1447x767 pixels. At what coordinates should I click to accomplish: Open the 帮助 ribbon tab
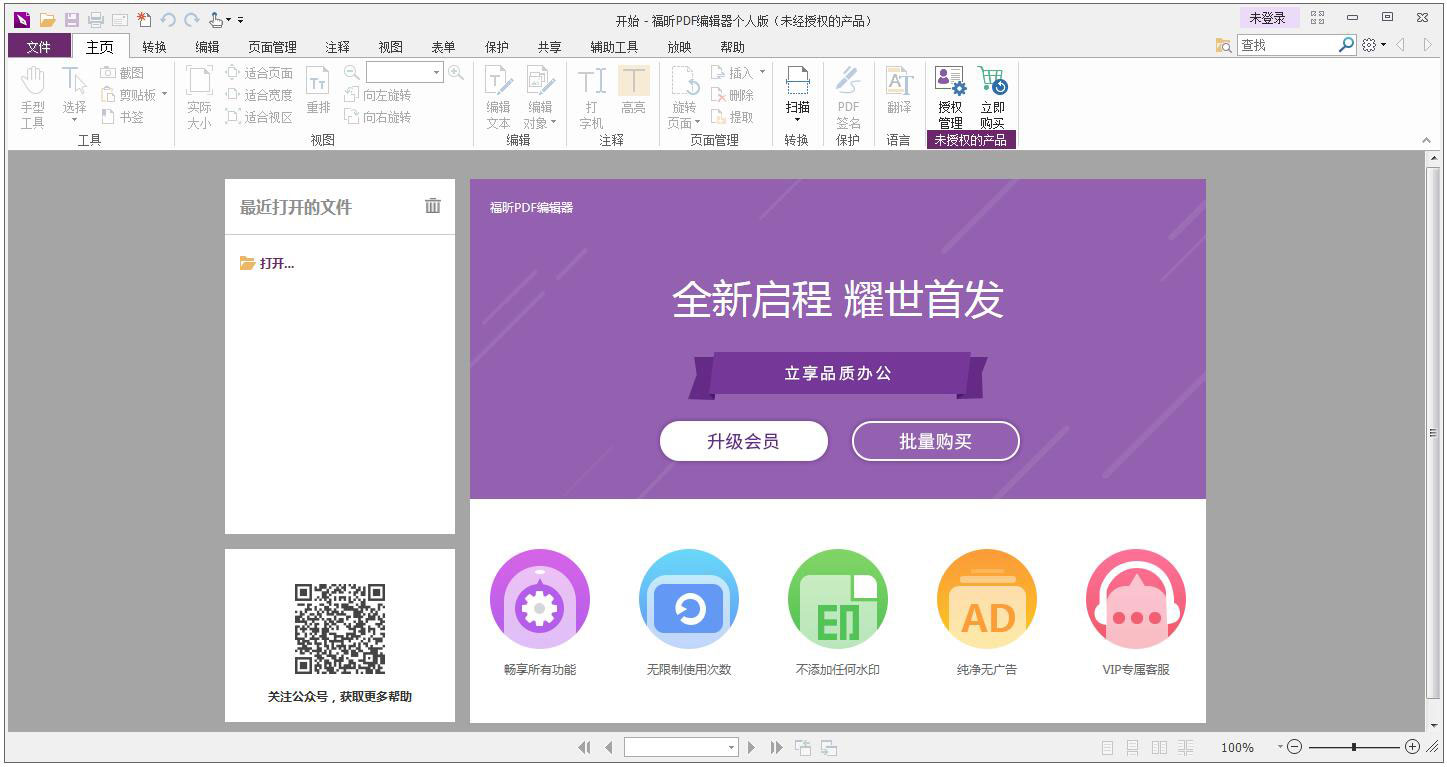tap(732, 46)
